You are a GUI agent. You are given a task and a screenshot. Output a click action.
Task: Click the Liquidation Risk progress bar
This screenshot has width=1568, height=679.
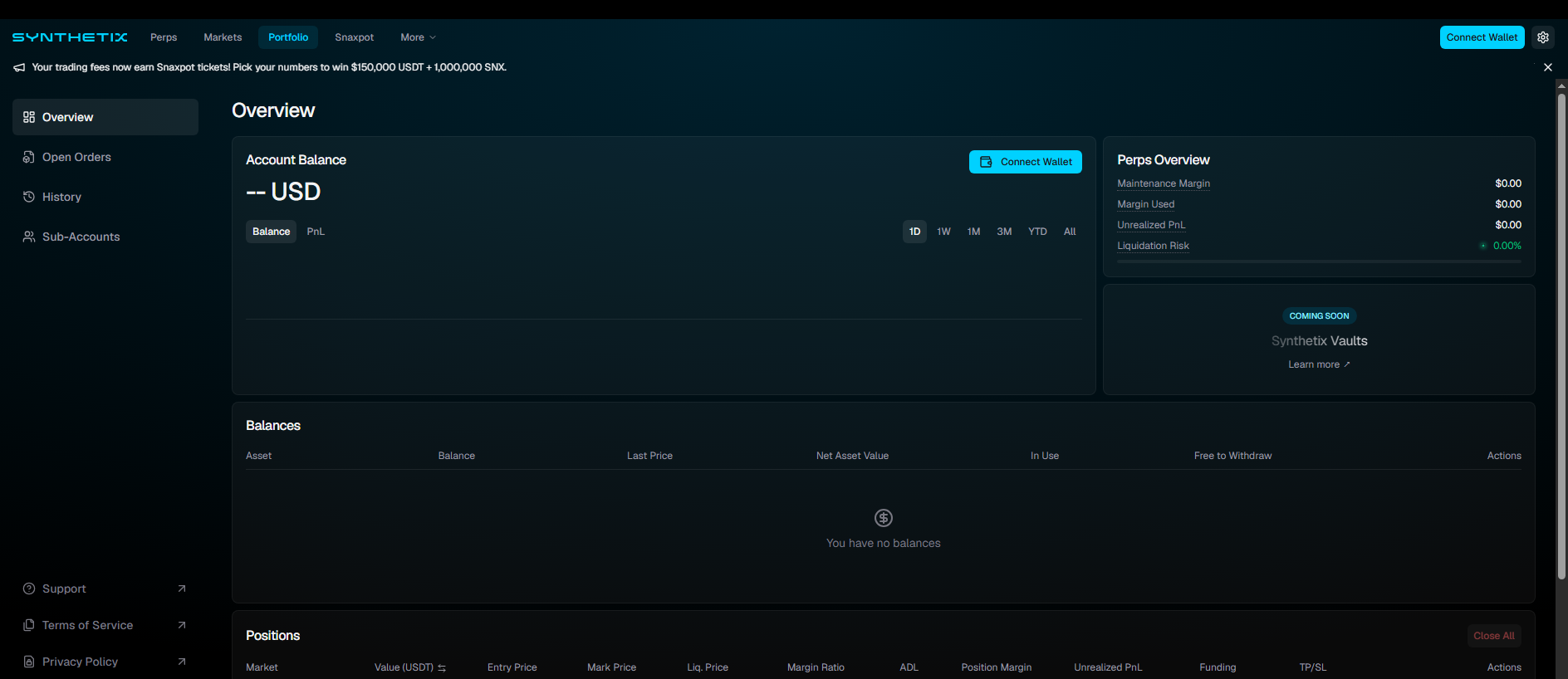[1319, 261]
